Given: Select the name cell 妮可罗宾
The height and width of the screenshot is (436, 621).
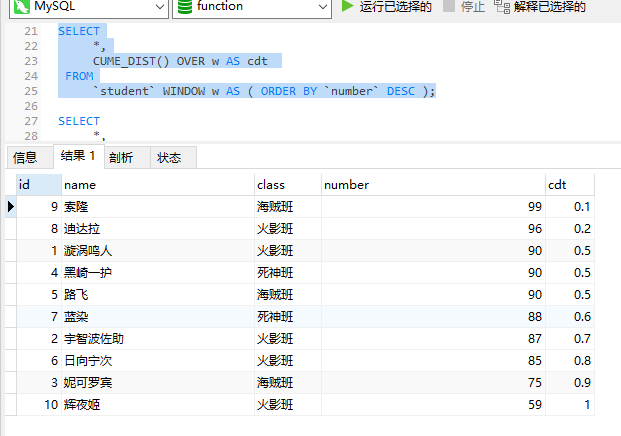Looking at the screenshot, I should (158, 383).
